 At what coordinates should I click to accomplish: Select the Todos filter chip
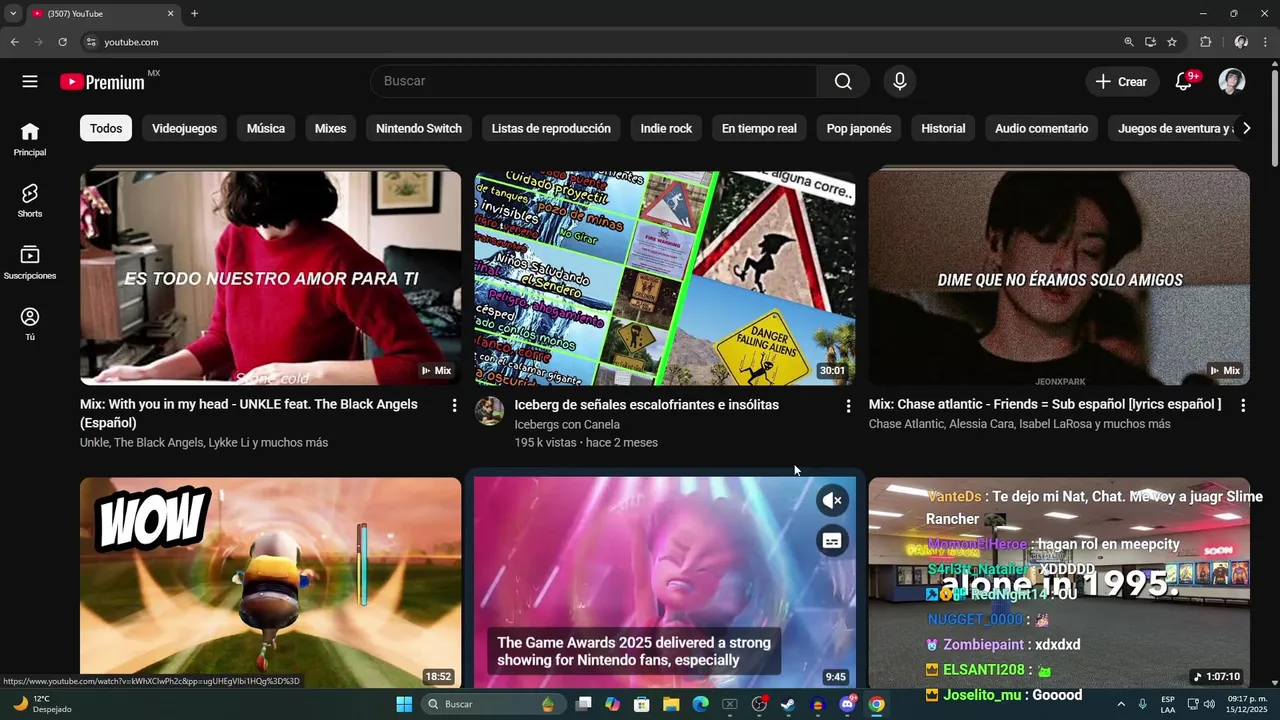pyautogui.click(x=106, y=128)
